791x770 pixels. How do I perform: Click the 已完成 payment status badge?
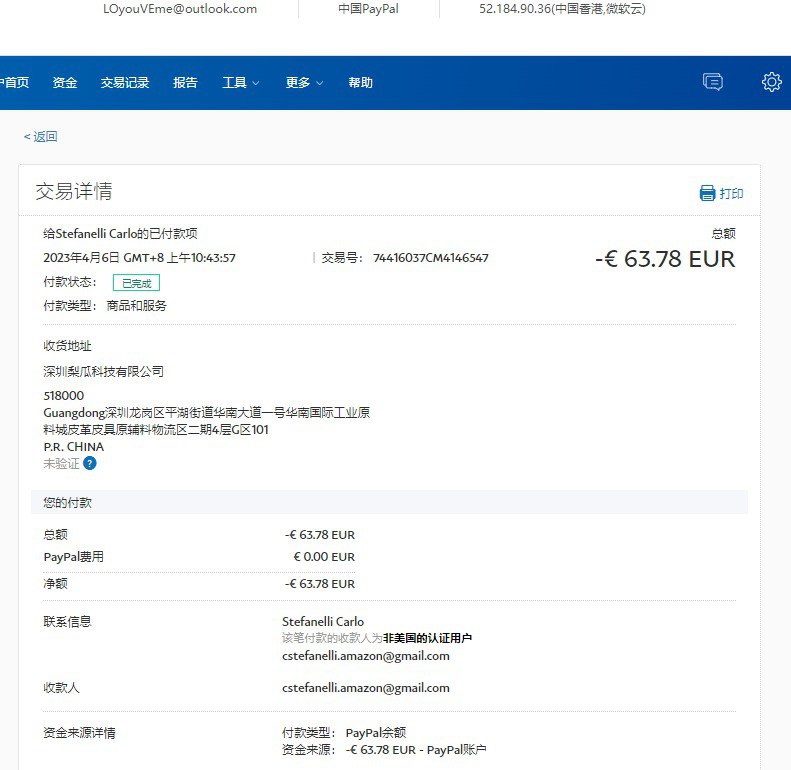click(x=135, y=283)
